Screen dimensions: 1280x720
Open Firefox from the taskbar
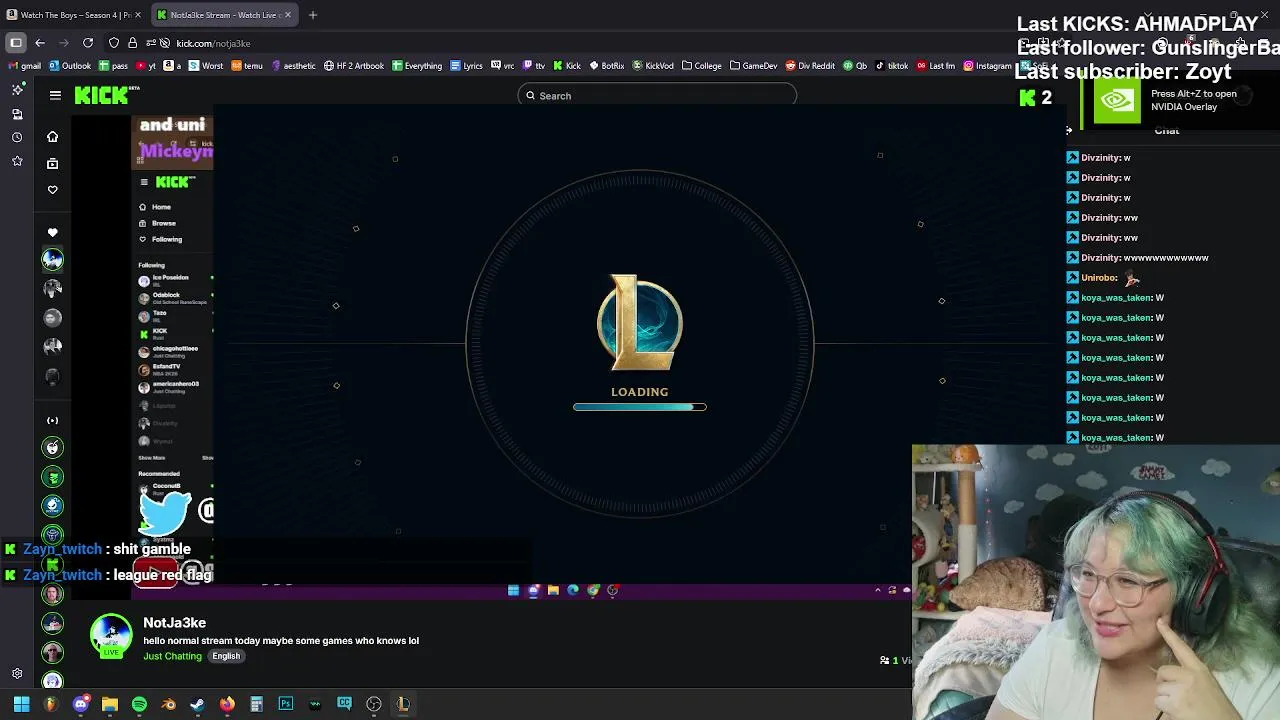pyautogui.click(x=227, y=704)
